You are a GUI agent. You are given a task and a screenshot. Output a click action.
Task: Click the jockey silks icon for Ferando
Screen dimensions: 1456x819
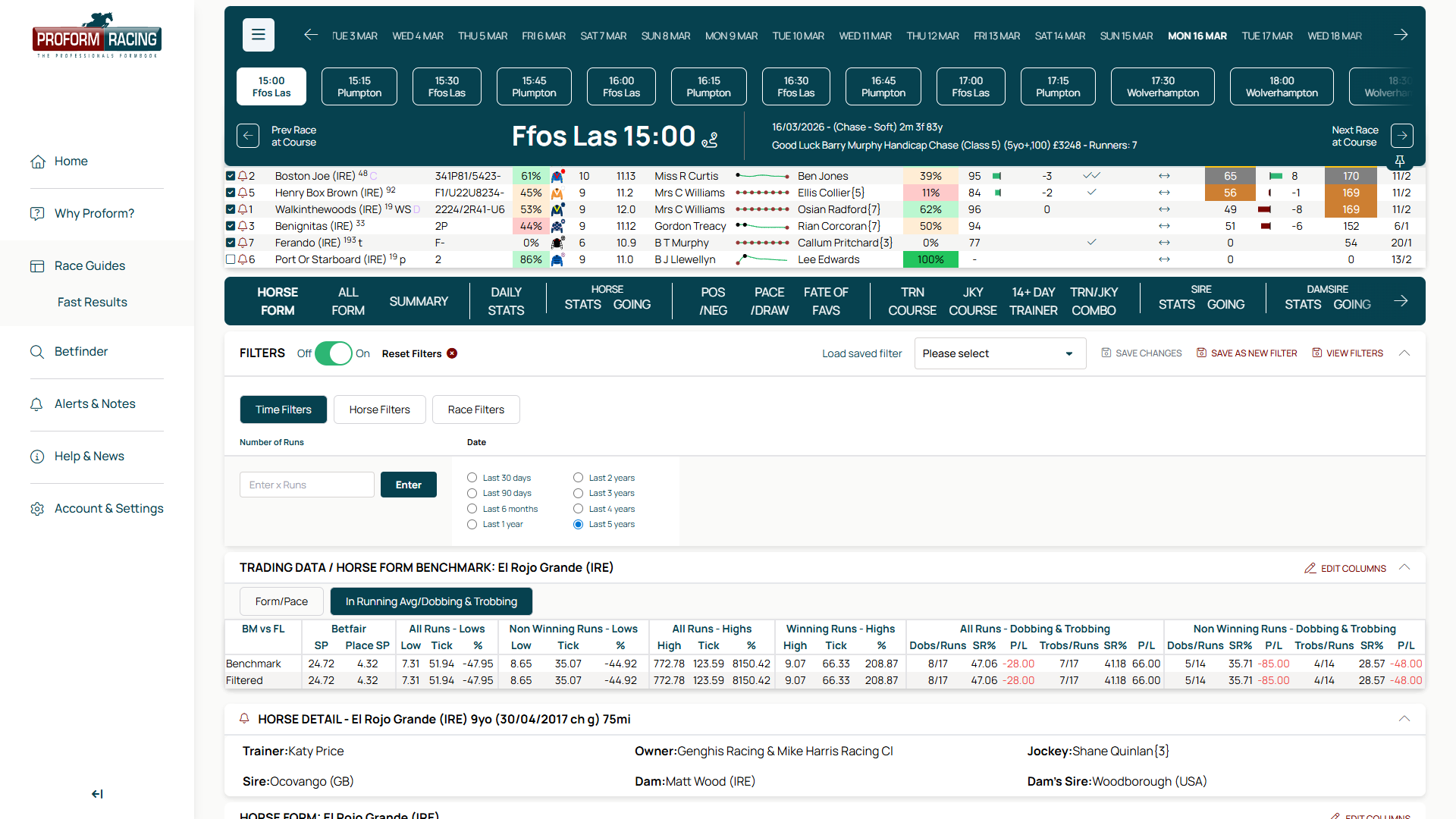[x=557, y=243]
